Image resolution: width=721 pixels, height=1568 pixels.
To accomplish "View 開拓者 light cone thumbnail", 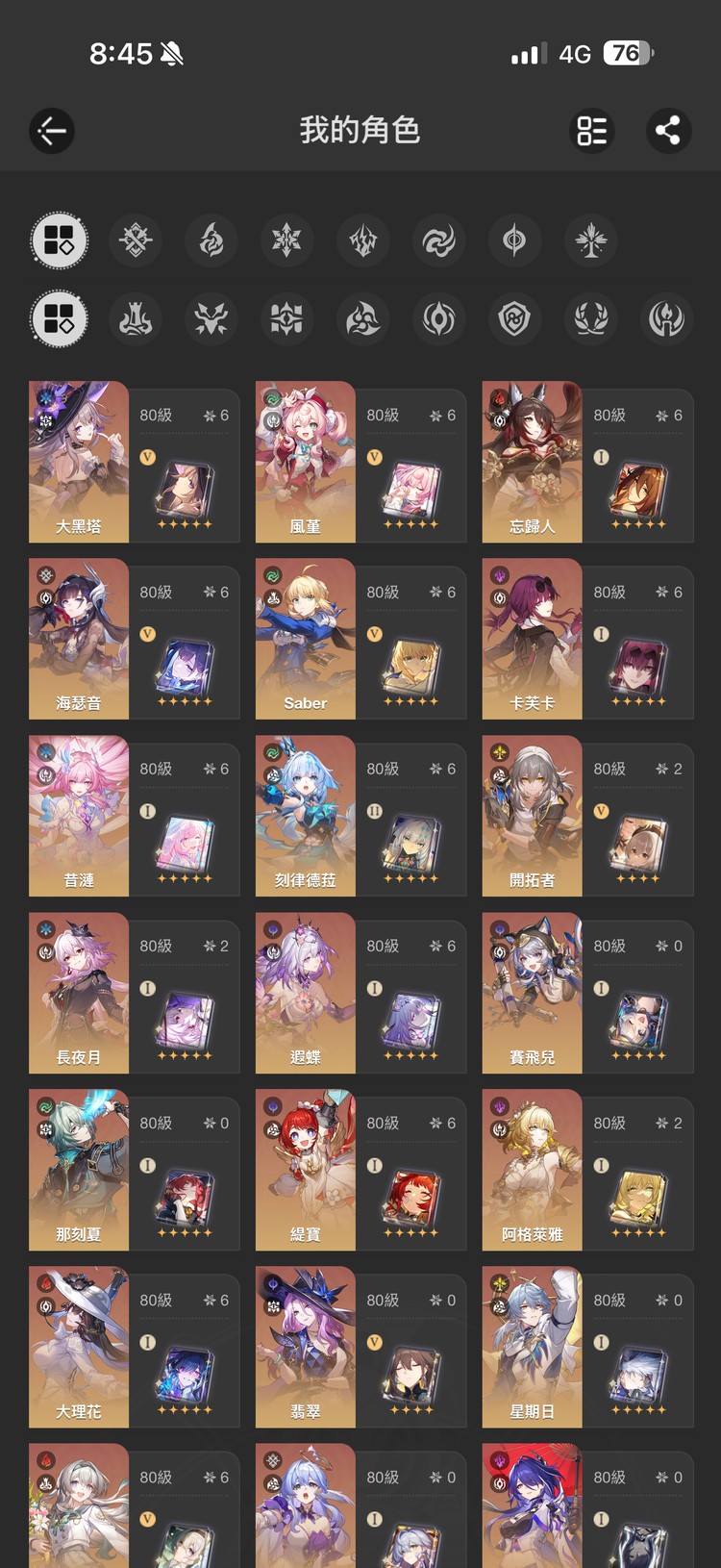I will click(x=638, y=845).
